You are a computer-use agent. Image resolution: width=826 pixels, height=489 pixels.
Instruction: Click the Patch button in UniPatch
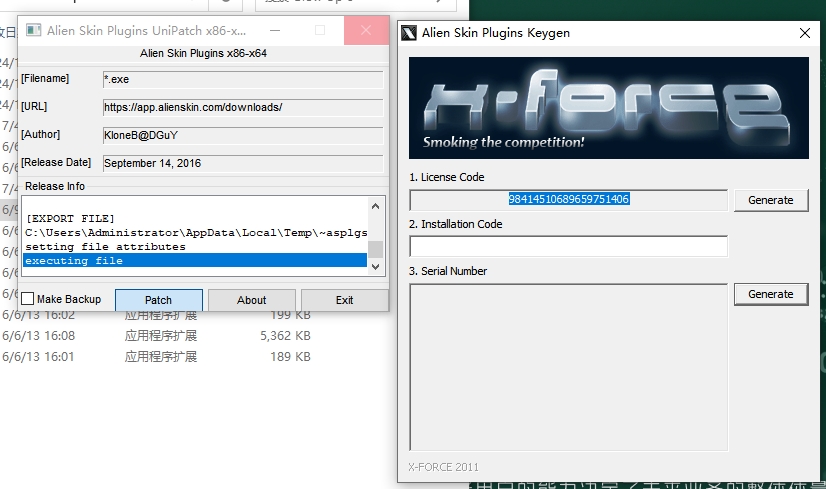coord(159,300)
